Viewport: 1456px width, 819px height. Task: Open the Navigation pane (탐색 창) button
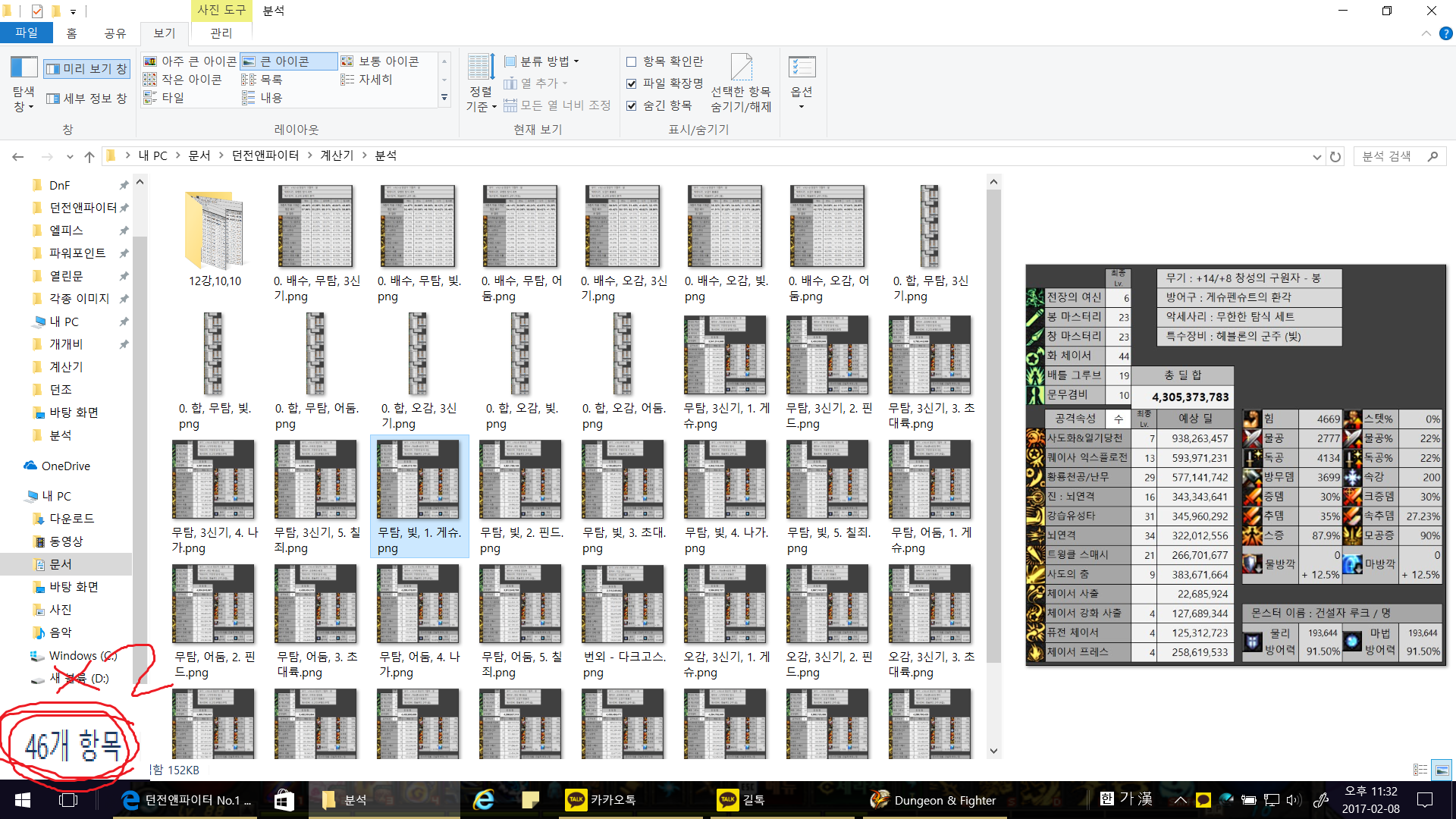point(24,83)
